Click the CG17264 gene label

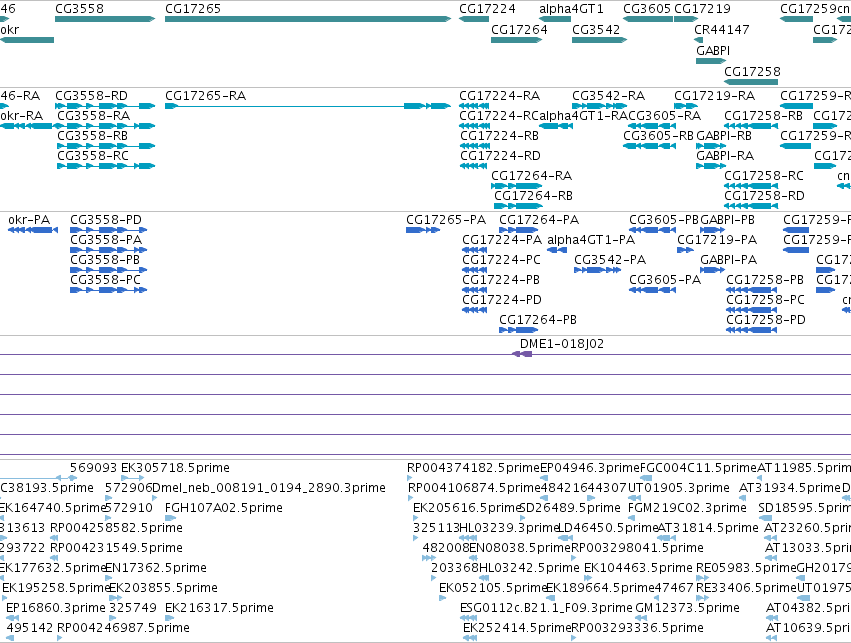[519, 30]
